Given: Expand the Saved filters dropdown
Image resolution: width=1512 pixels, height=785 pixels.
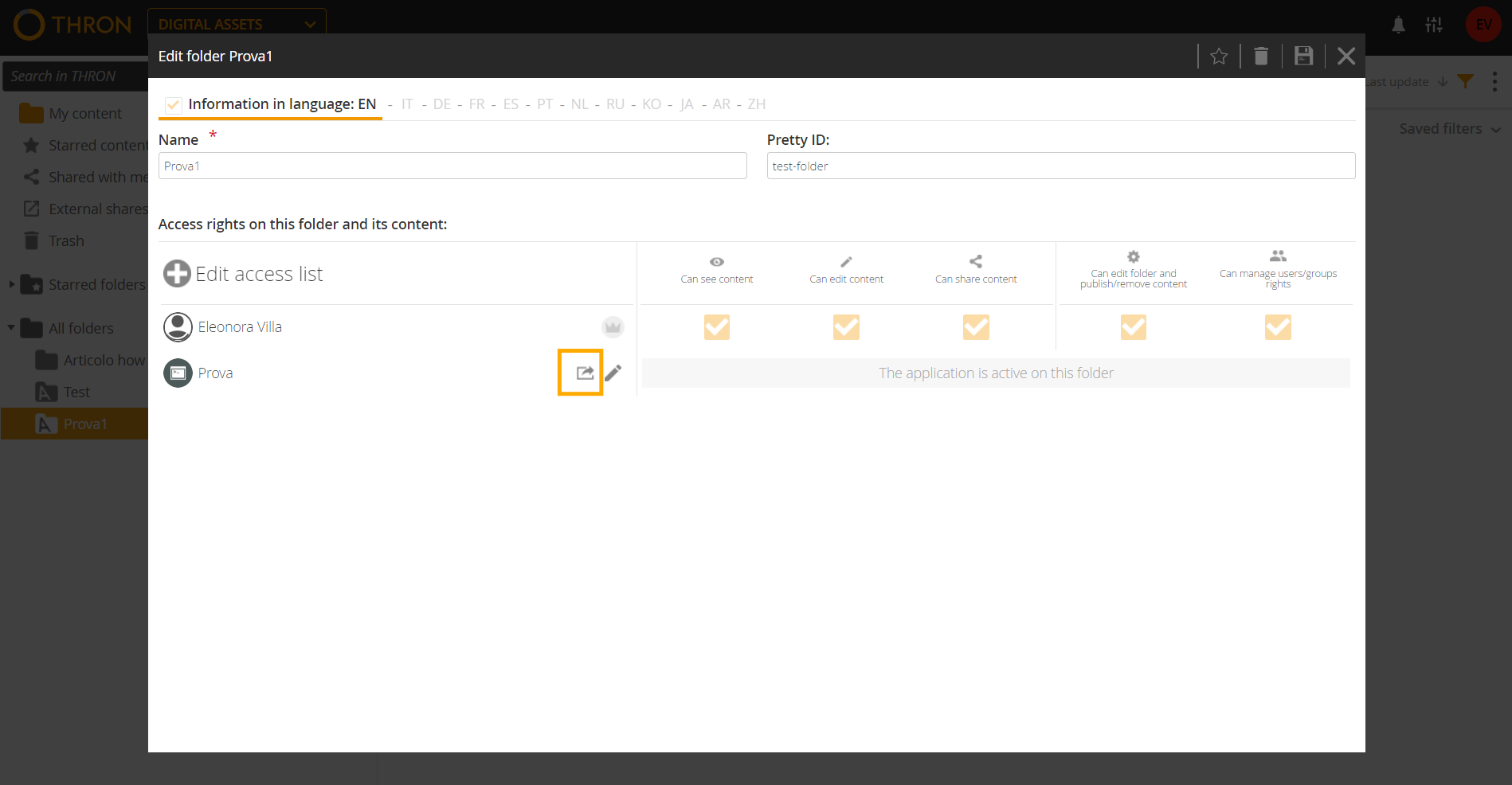Looking at the screenshot, I should 1450,129.
